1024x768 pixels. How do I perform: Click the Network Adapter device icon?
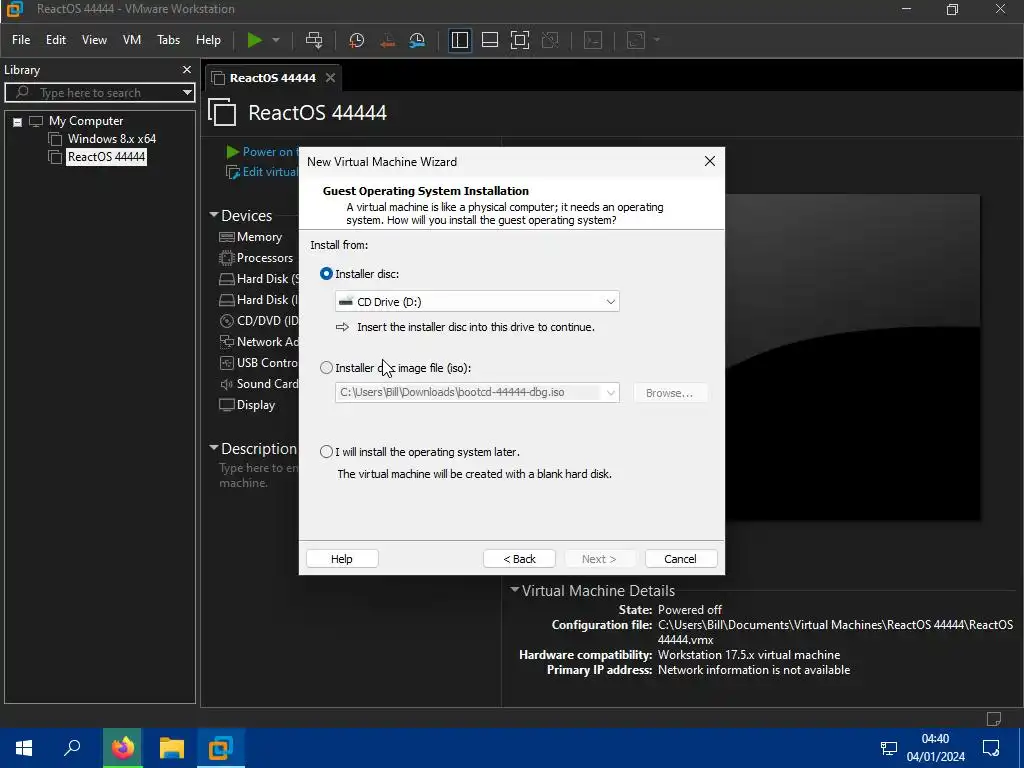click(227, 342)
